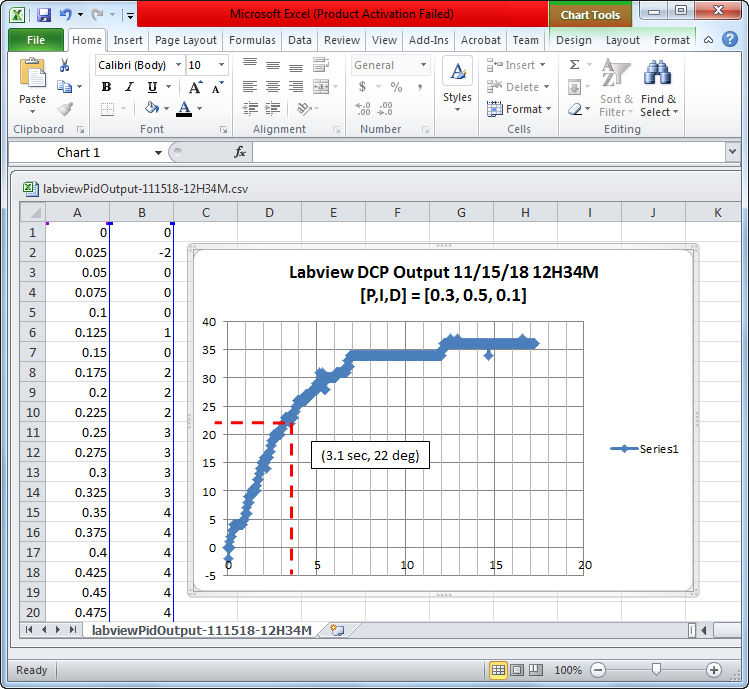The width and height of the screenshot is (749, 689).
Task: Switch to the Data tab
Action: point(300,40)
